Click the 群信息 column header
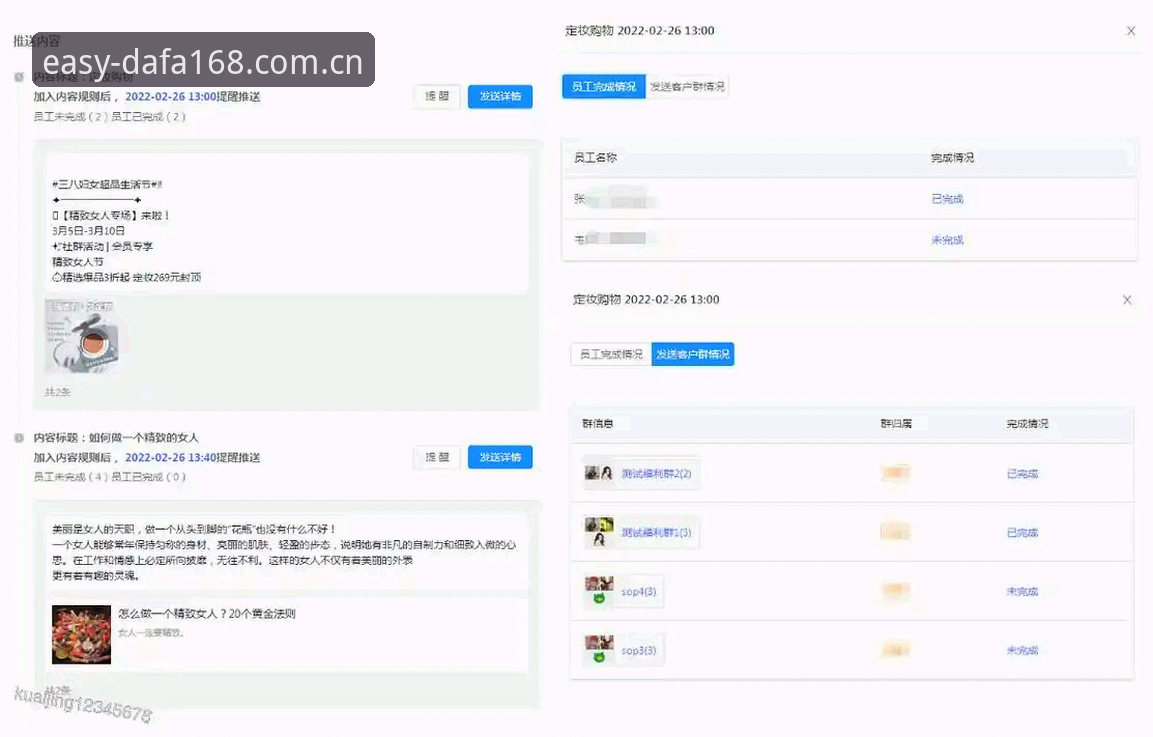The height and width of the screenshot is (737, 1153). [x=598, y=424]
